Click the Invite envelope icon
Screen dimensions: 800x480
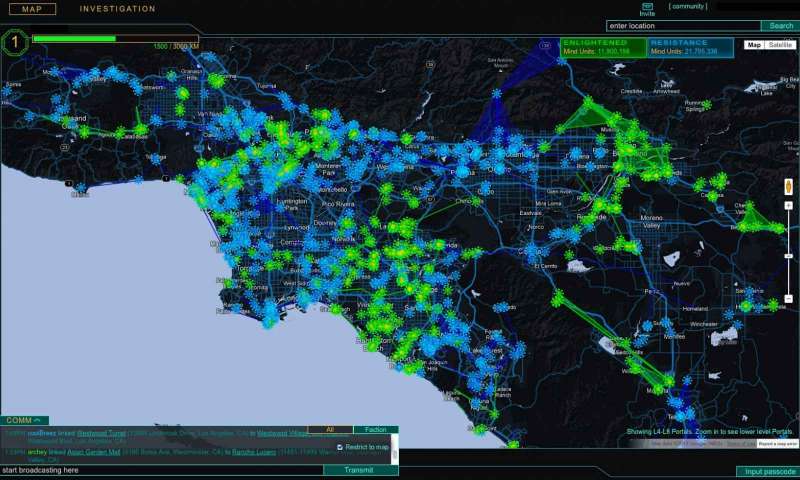[x=647, y=6]
